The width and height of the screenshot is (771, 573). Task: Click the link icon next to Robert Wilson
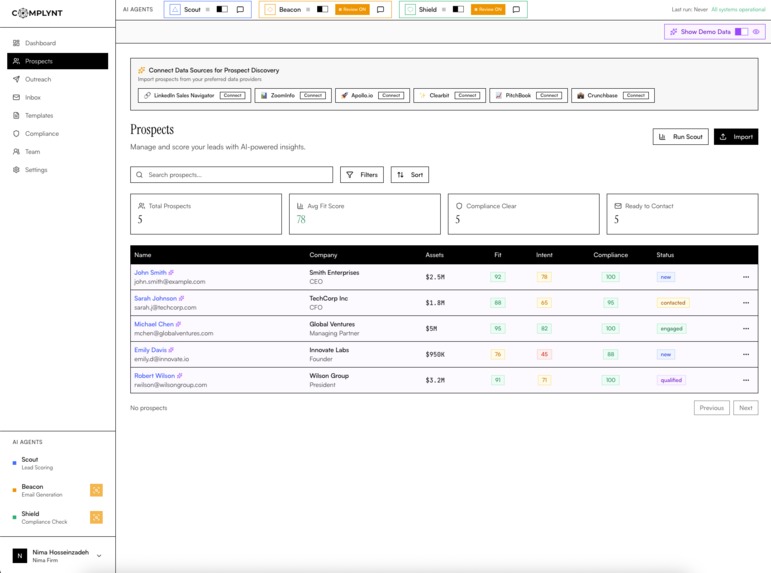(x=179, y=376)
